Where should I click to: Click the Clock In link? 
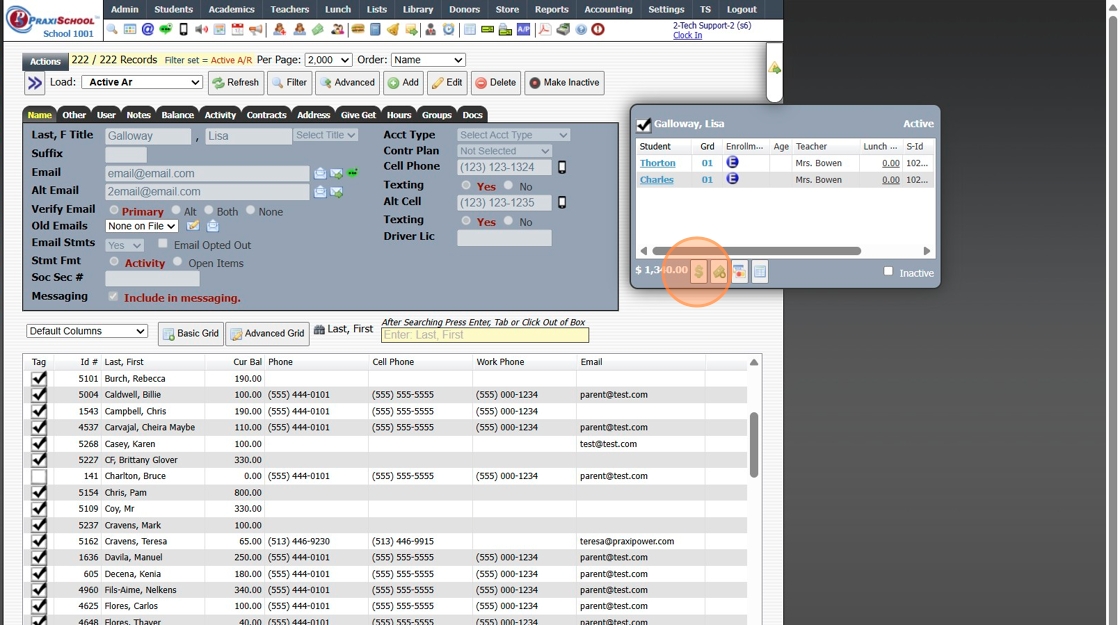(687, 35)
